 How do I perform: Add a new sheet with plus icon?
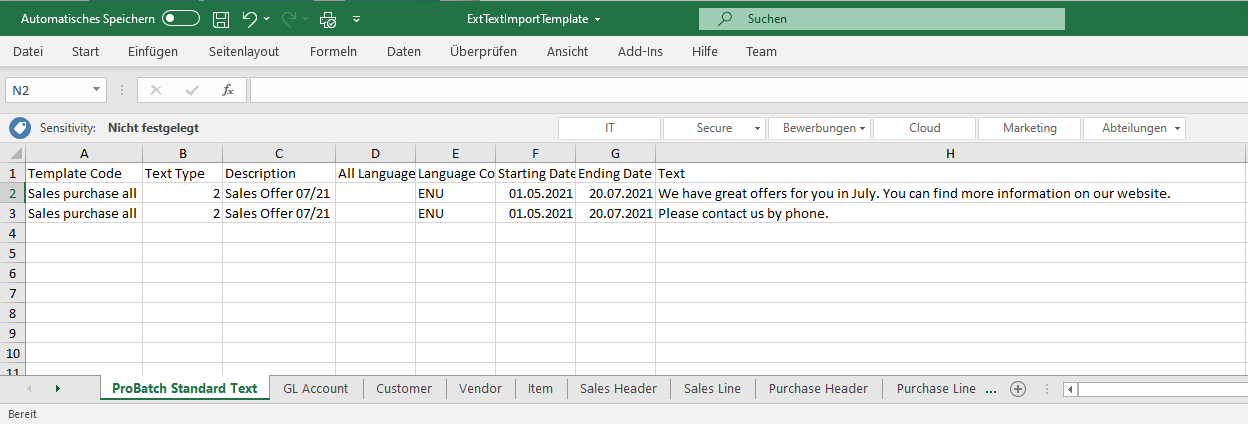tap(1018, 389)
